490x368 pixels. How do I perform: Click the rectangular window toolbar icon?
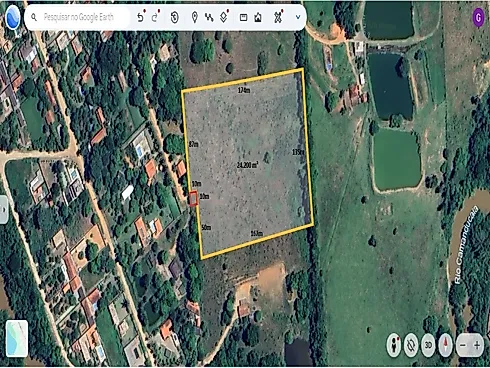point(244,17)
